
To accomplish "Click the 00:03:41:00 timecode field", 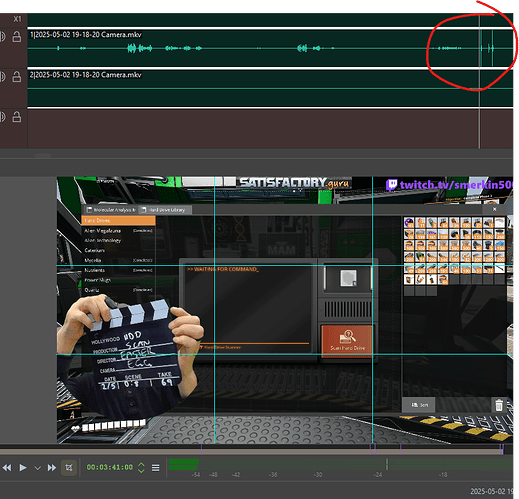I will coord(110,467).
